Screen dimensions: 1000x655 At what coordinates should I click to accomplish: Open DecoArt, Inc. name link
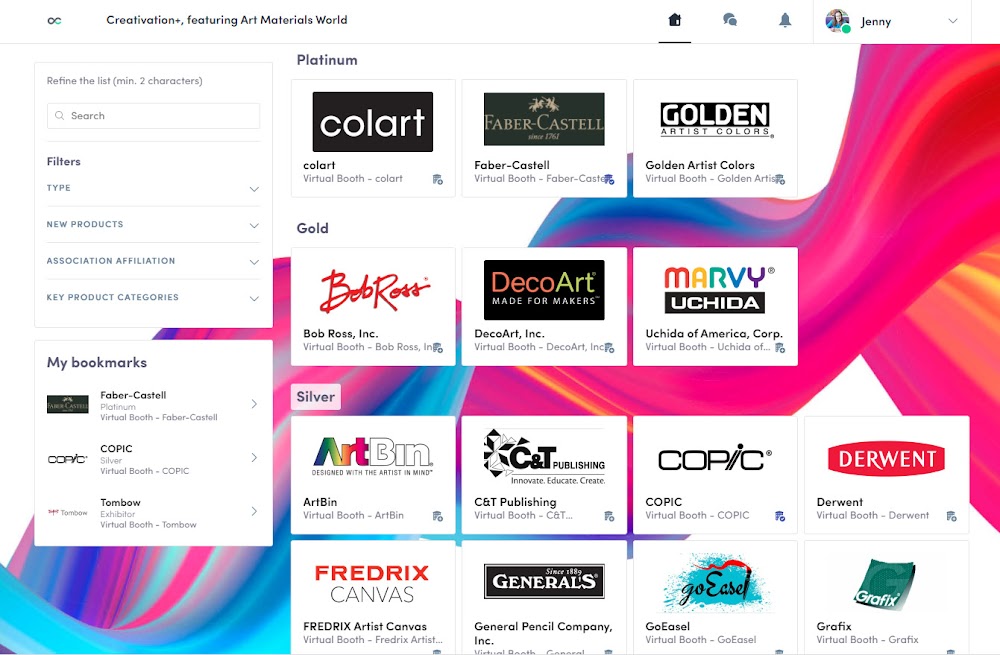[x=509, y=334]
